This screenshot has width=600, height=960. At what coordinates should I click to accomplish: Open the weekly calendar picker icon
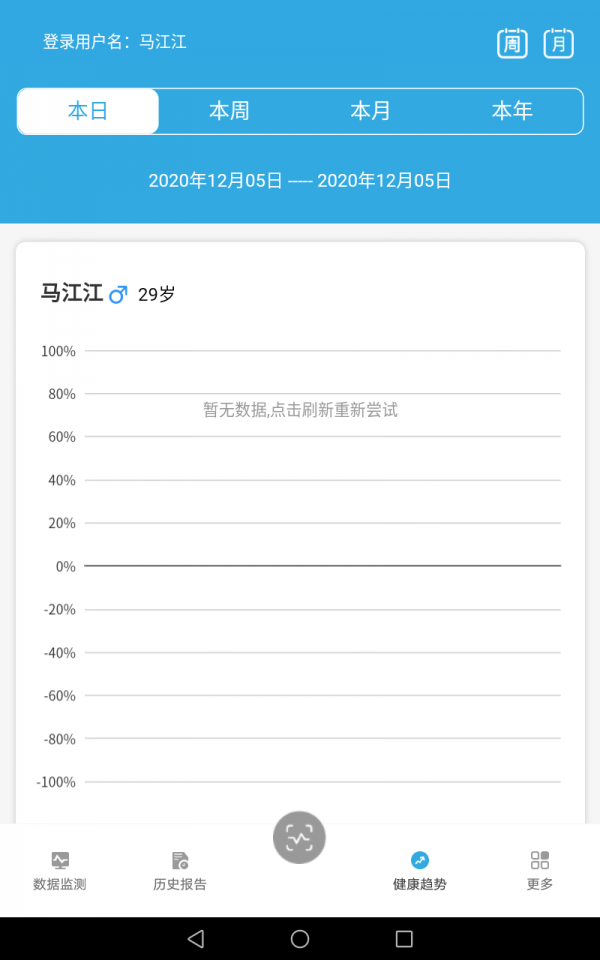point(512,43)
